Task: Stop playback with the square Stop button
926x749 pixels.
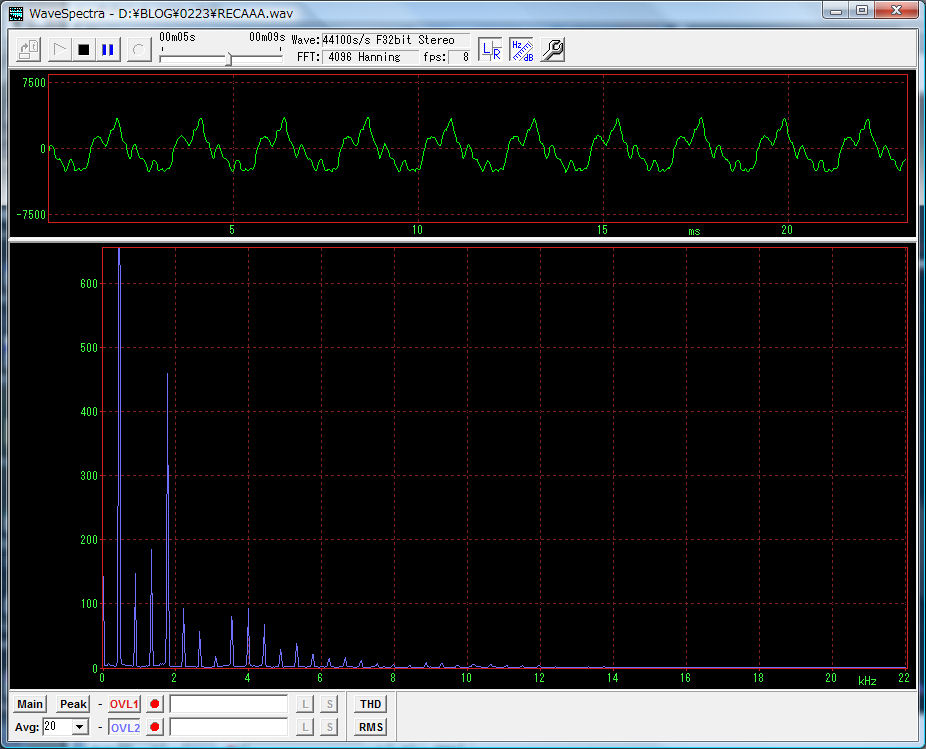Action: [84, 50]
